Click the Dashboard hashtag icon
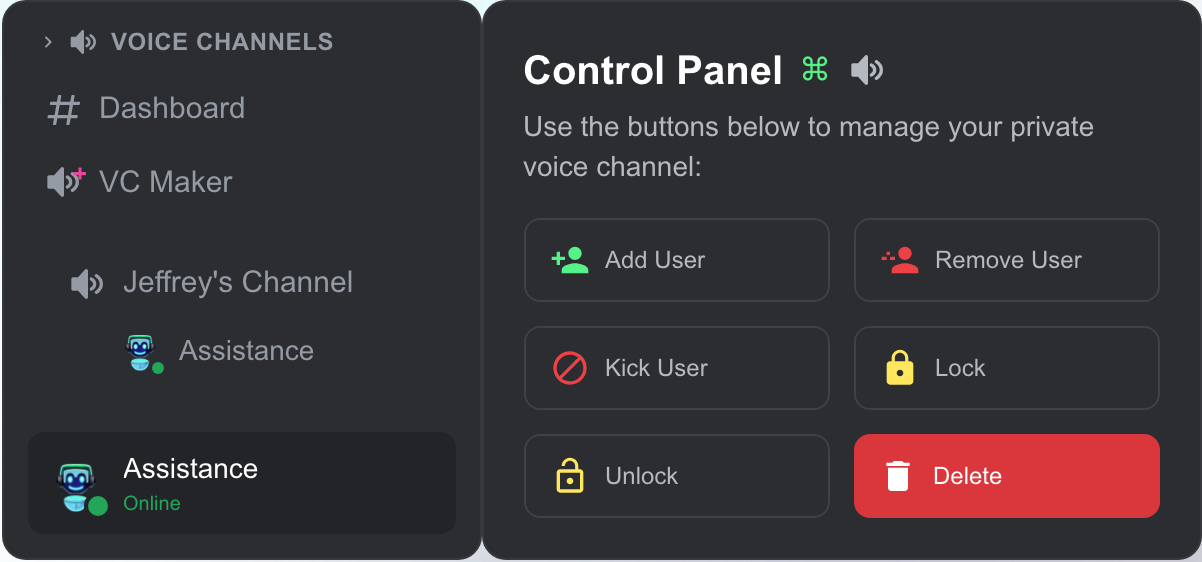The height and width of the screenshot is (562, 1202). pyautogui.click(x=63, y=109)
